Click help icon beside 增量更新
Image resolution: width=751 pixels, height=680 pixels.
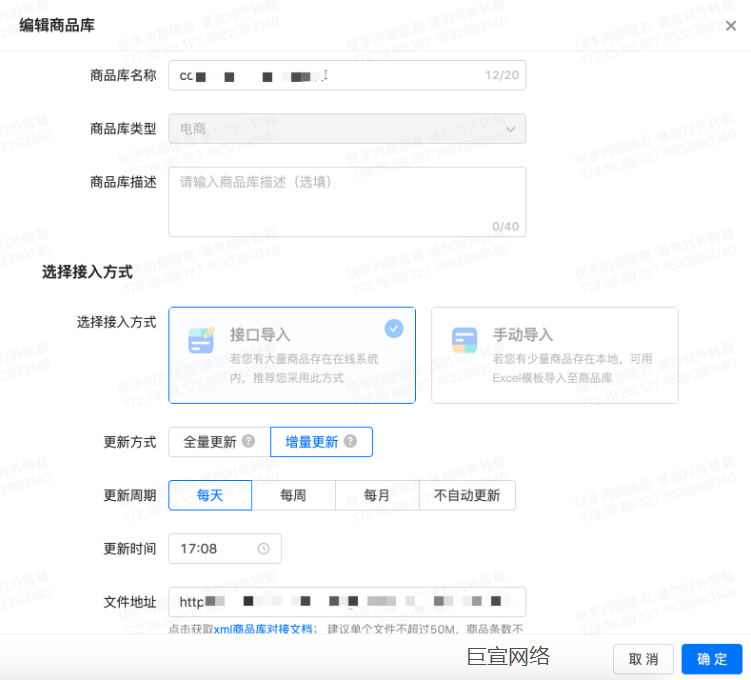coord(350,441)
